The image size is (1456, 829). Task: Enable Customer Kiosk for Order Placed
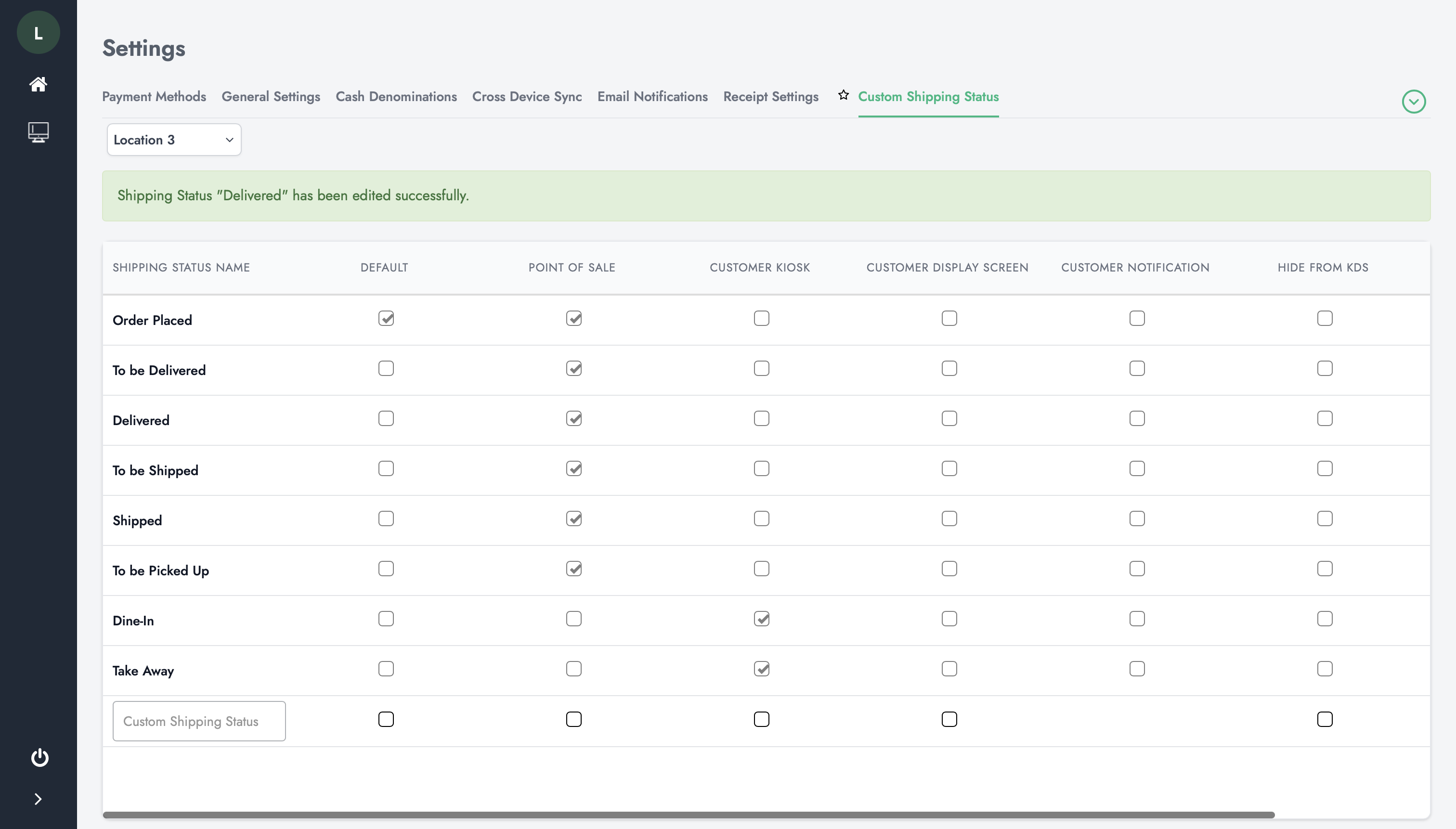[761, 318]
